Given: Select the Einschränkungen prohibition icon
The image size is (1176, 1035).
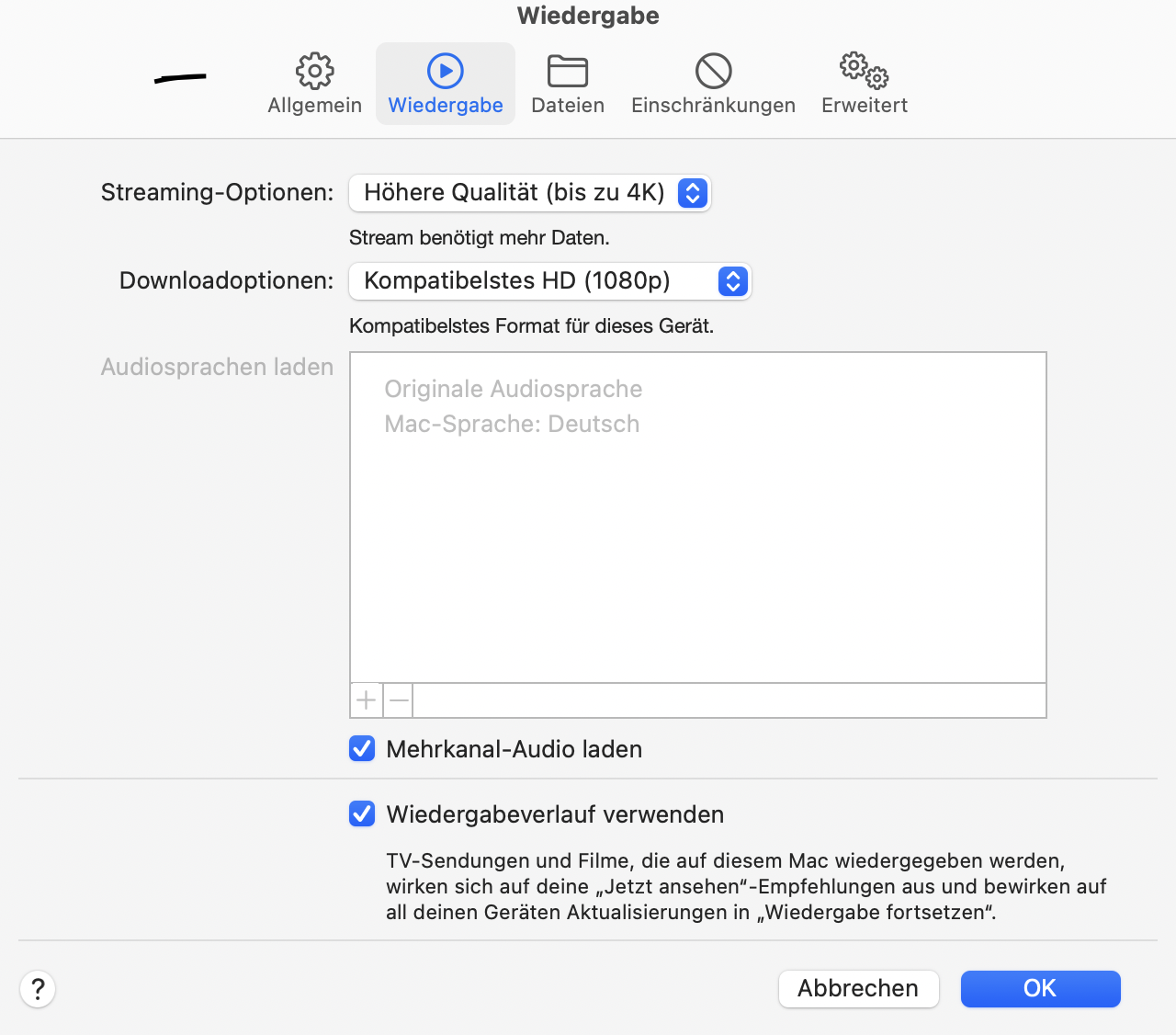Looking at the screenshot, I should click(x=713, y=71).
